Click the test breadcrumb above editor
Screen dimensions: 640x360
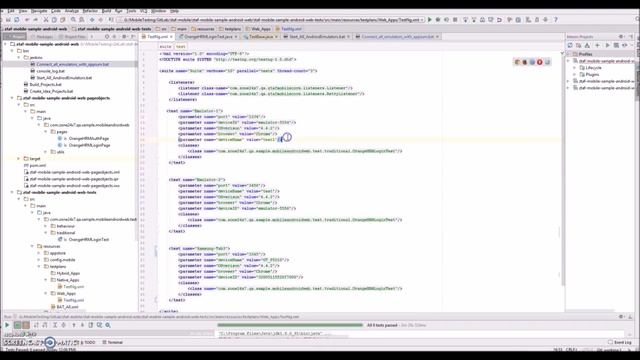[181, 47]
